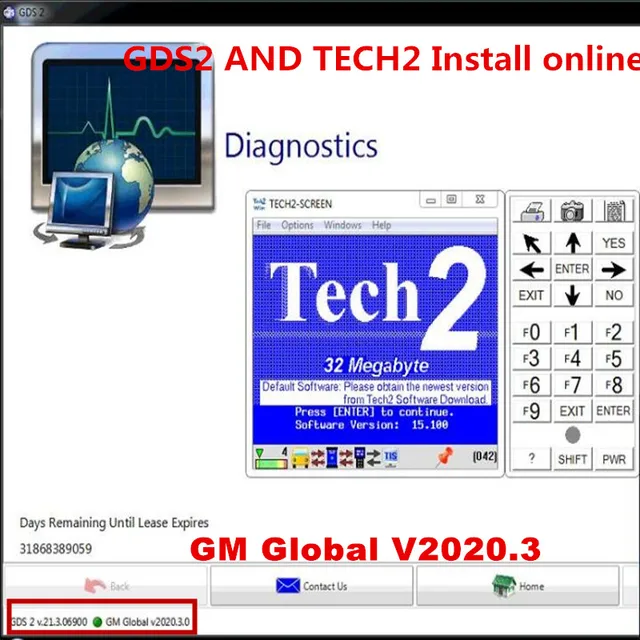Click the yellow car icon in the Tech2 status bar
The width and height of the screenshot is (640, 640).
coord(300,458)
